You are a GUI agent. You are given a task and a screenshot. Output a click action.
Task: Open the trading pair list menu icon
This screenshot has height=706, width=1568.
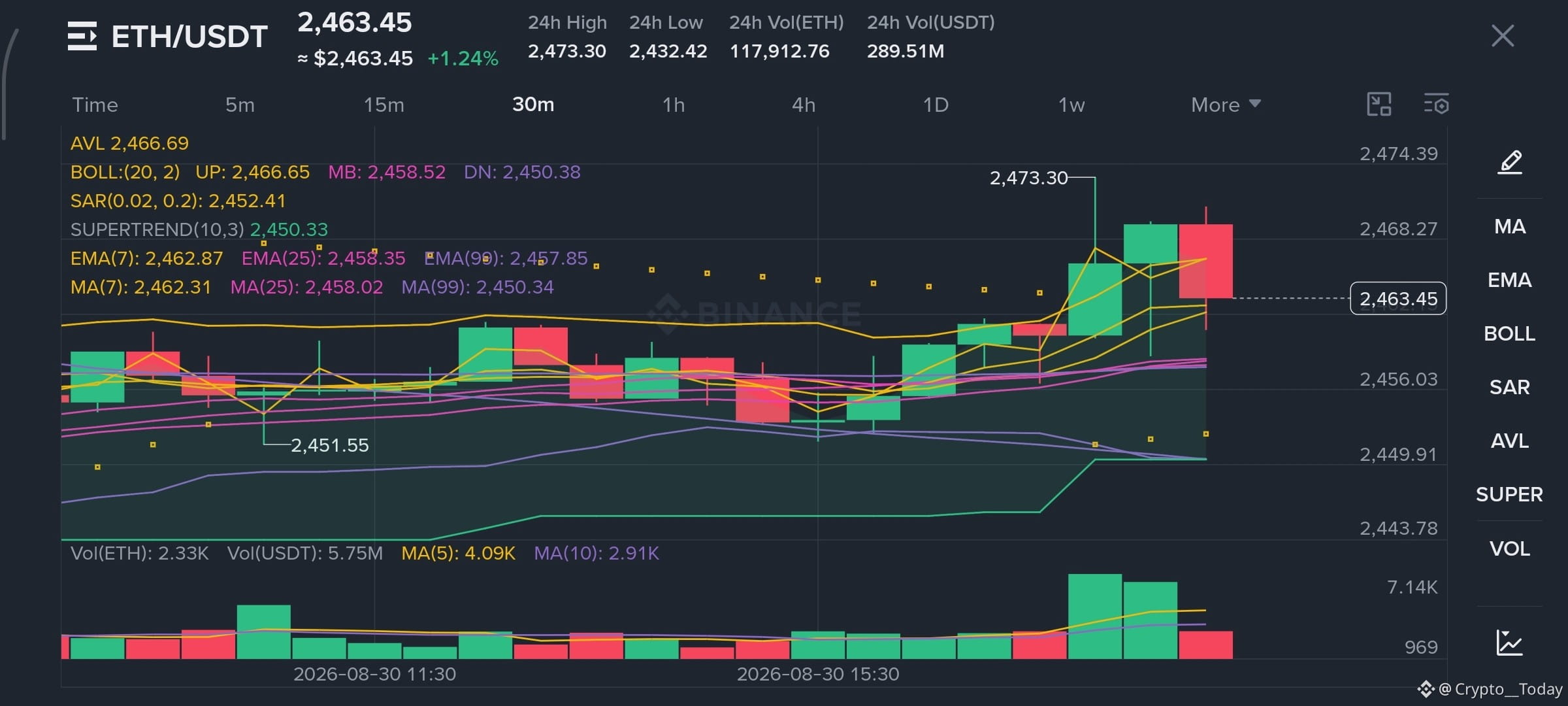pyautogui.click(x=82, y=36)
